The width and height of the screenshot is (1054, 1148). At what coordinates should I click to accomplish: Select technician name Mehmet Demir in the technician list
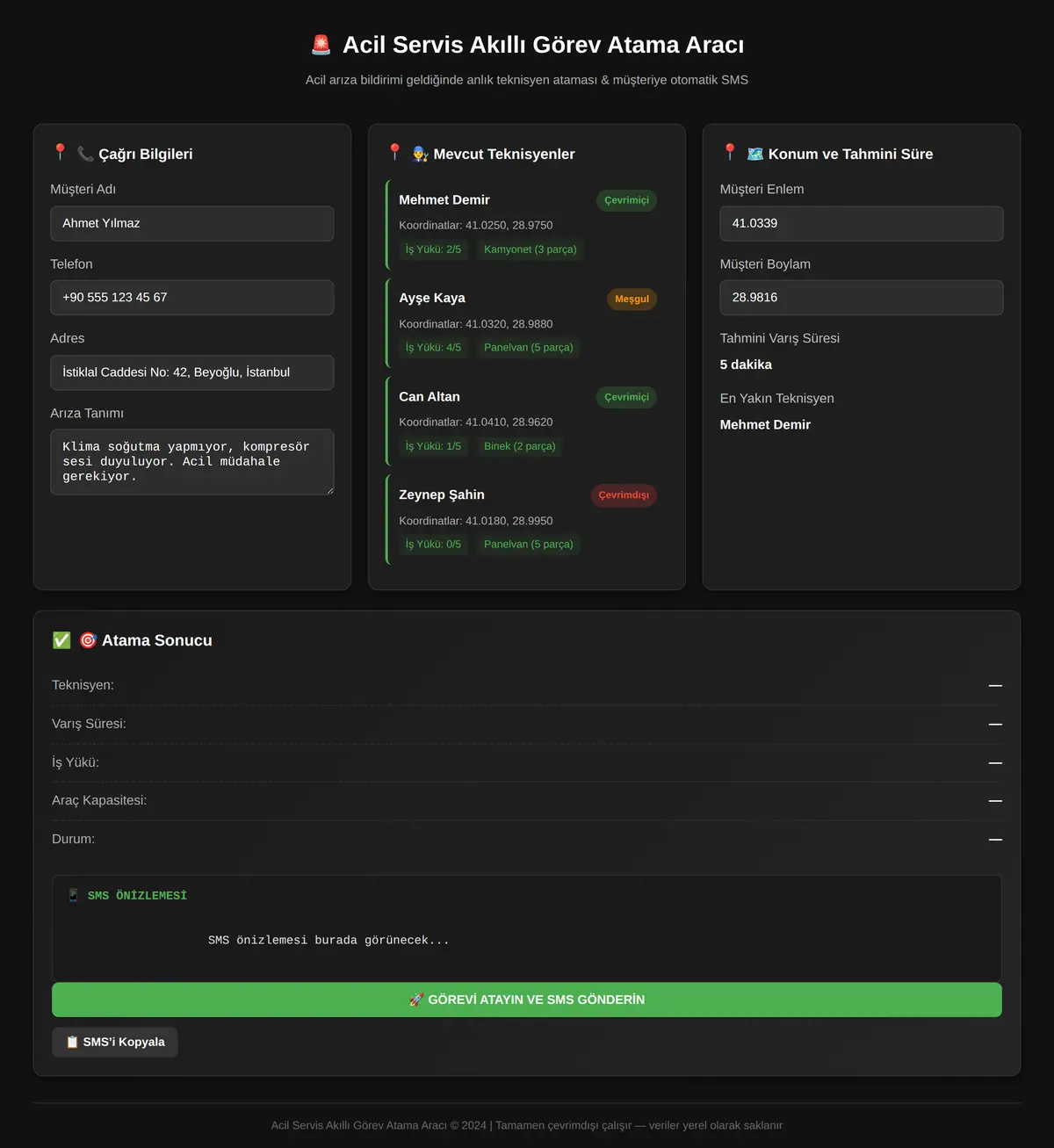tap(444, 200)
